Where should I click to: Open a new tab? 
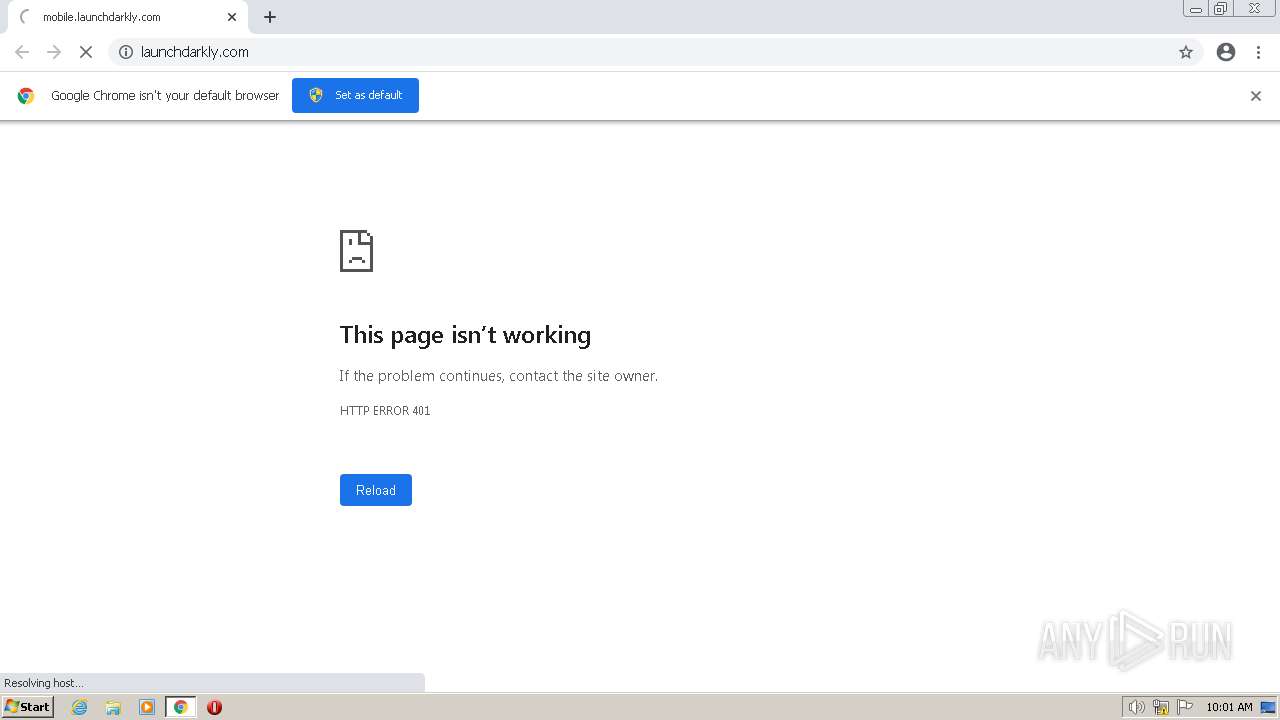pyautogui.click(x=270, y=17)
